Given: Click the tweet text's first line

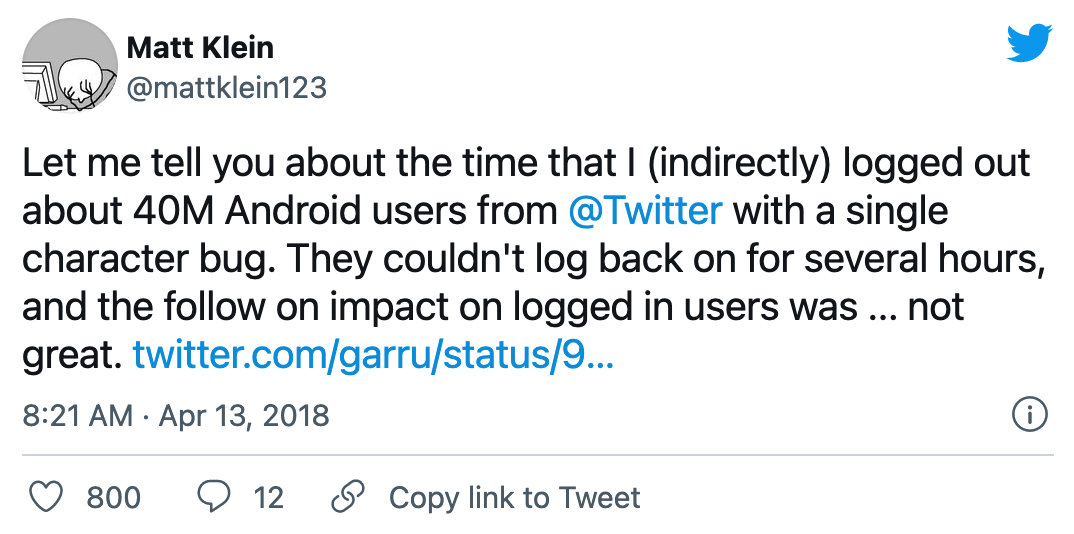Looking at the screenshot, I should (525, 164).
